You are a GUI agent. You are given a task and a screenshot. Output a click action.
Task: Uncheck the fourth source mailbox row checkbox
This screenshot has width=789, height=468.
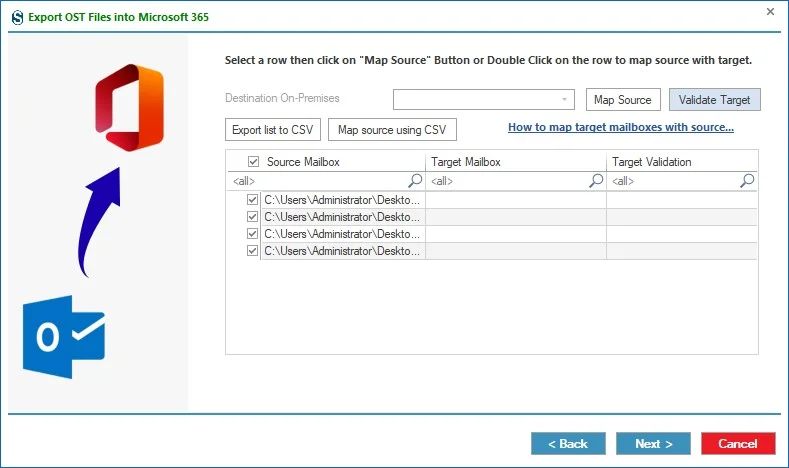click(x=253, y=251)
